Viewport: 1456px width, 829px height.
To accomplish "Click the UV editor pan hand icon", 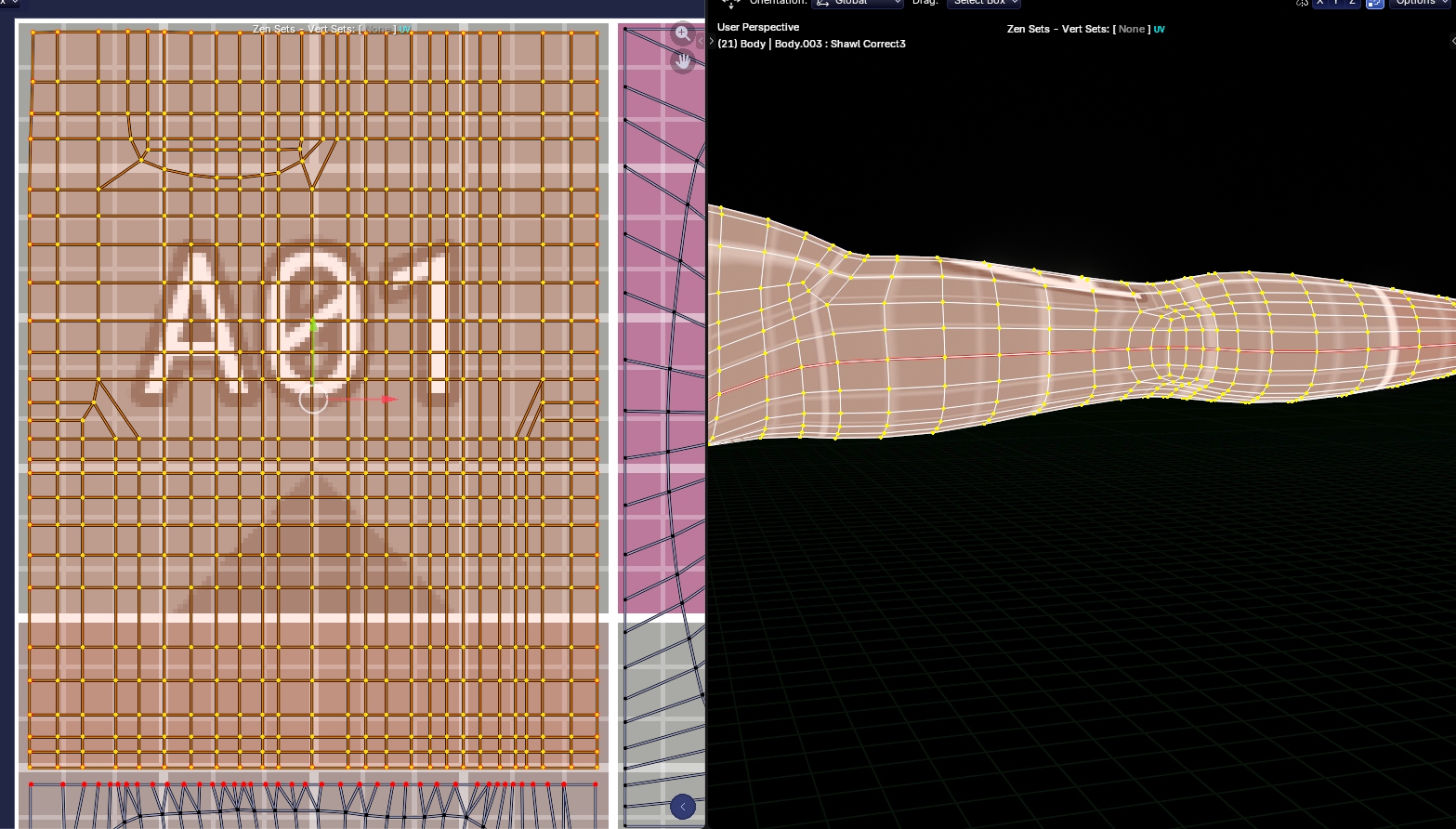I will pyautogui.click(x=683, y=62).
